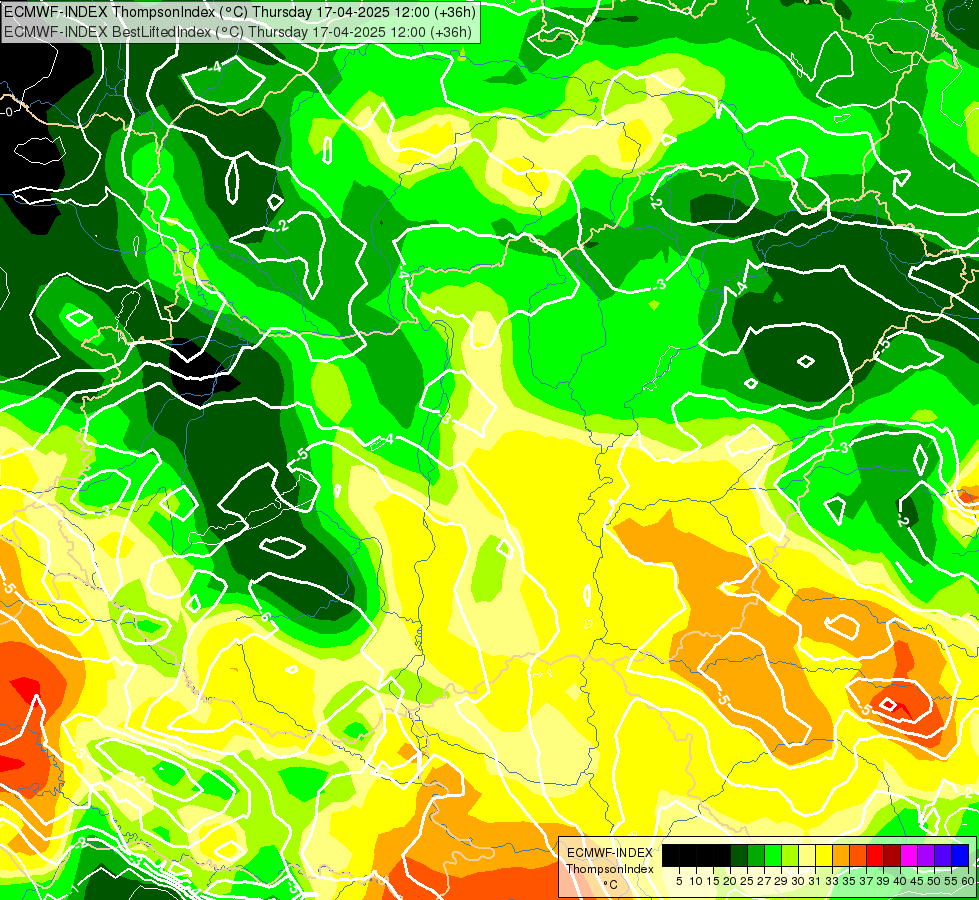The image size is (979, 900).
Task: Click the ECMWF-INDEX BestLiftedIndex title line
Action: (238, 32)
